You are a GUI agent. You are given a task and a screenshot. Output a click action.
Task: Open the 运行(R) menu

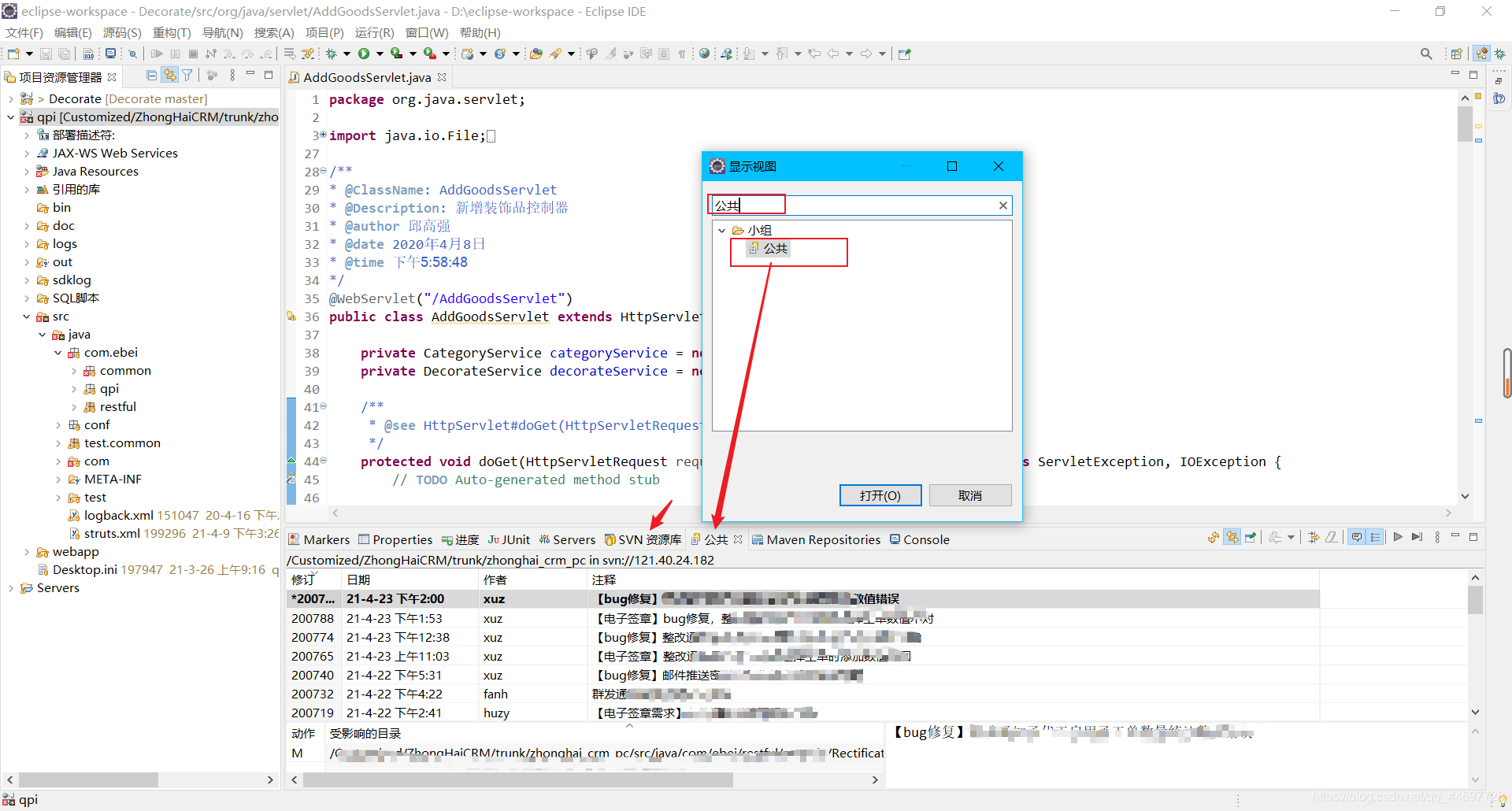374,32
